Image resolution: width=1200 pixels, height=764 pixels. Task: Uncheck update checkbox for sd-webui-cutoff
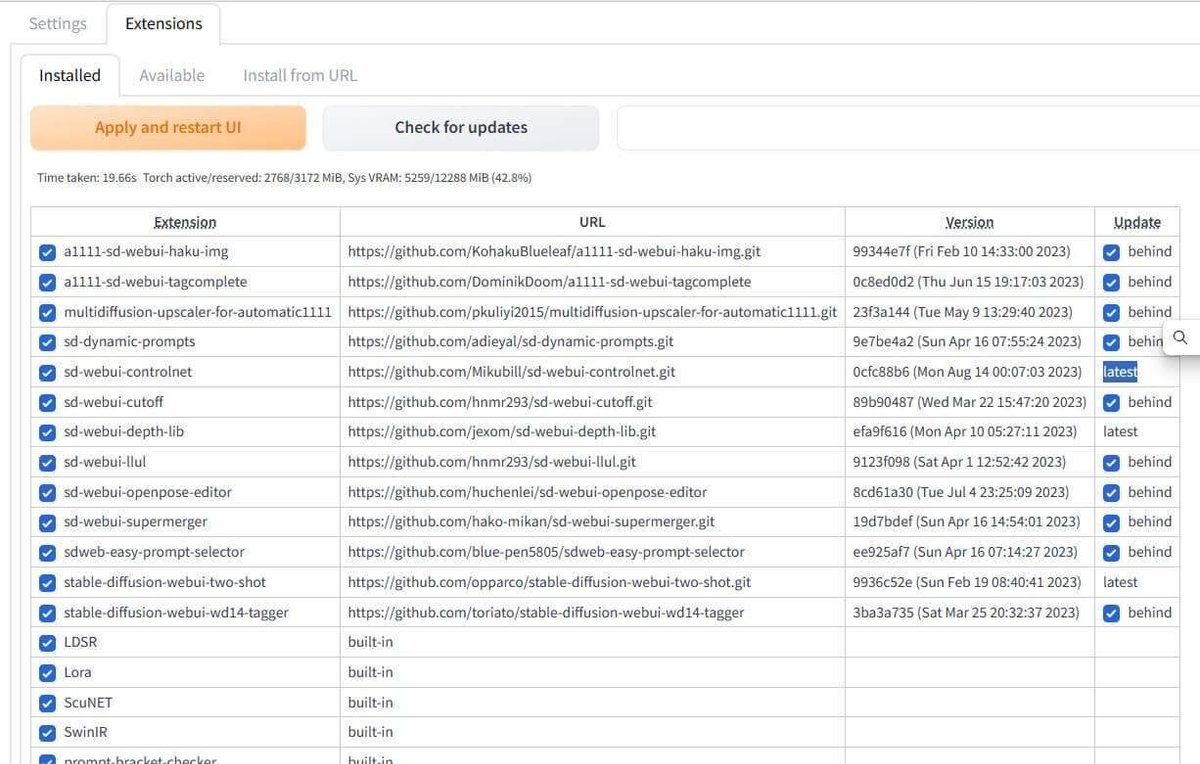pyautogui.click(x=1111, y=402)
